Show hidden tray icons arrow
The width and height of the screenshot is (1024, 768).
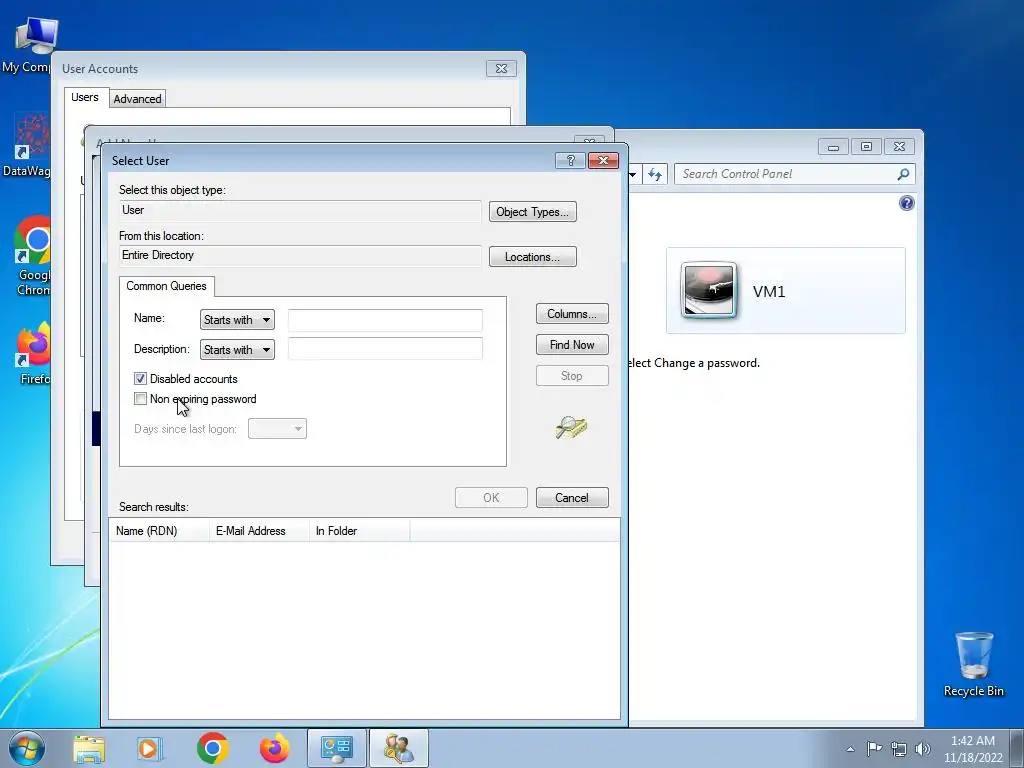point(850,749)
